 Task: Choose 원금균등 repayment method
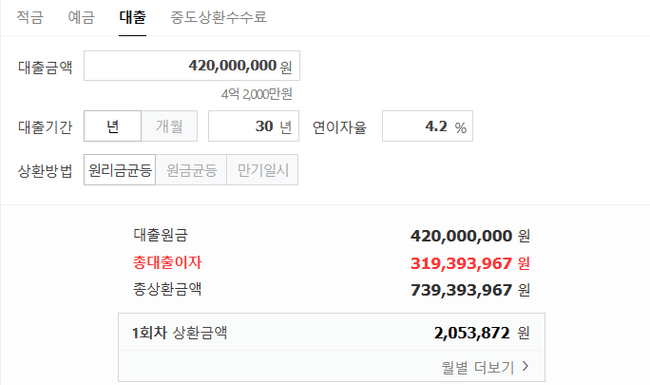[192, 170]
